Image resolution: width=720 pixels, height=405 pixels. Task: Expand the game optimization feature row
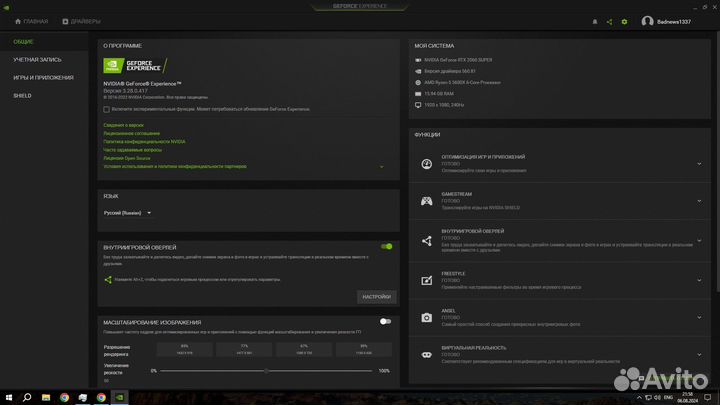pyautogui.click(x=699, y=164)
